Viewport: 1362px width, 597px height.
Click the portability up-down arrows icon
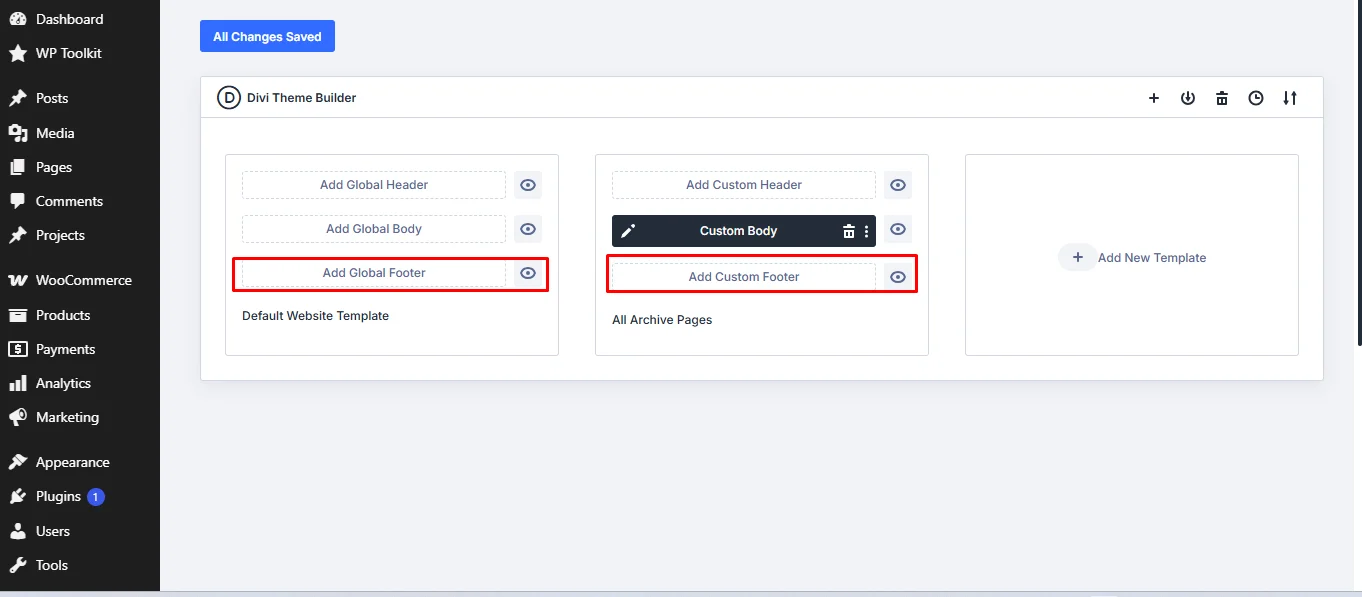pyautogui.click(x=1290, y=98)
